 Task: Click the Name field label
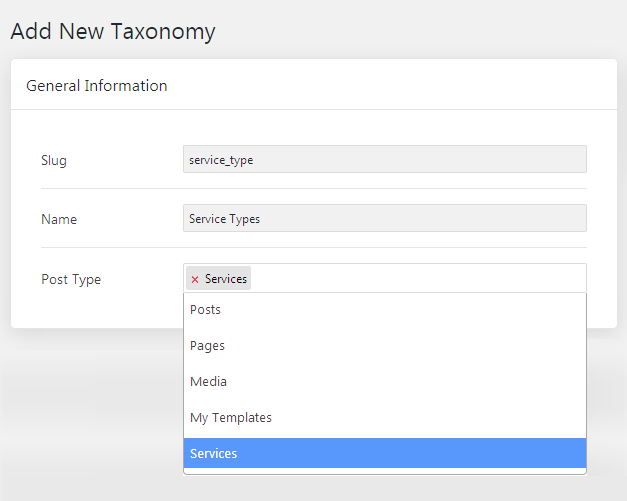(59, 219)
